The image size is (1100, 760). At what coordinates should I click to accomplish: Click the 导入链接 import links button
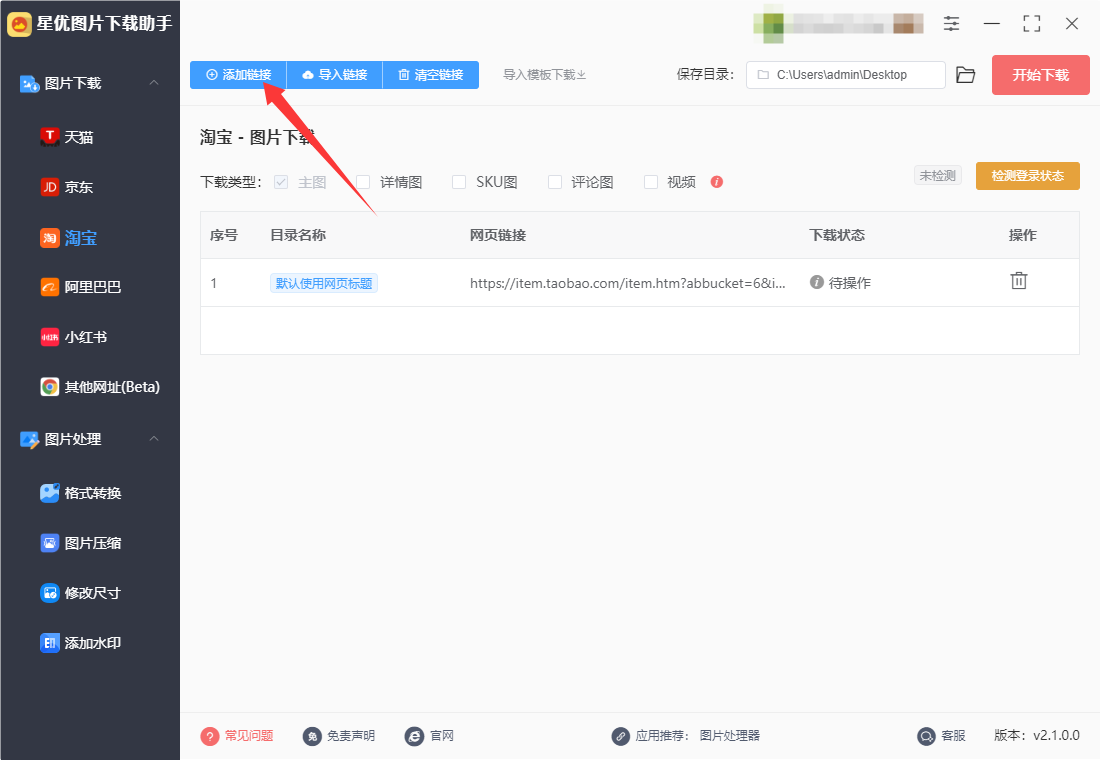point(335,74)
